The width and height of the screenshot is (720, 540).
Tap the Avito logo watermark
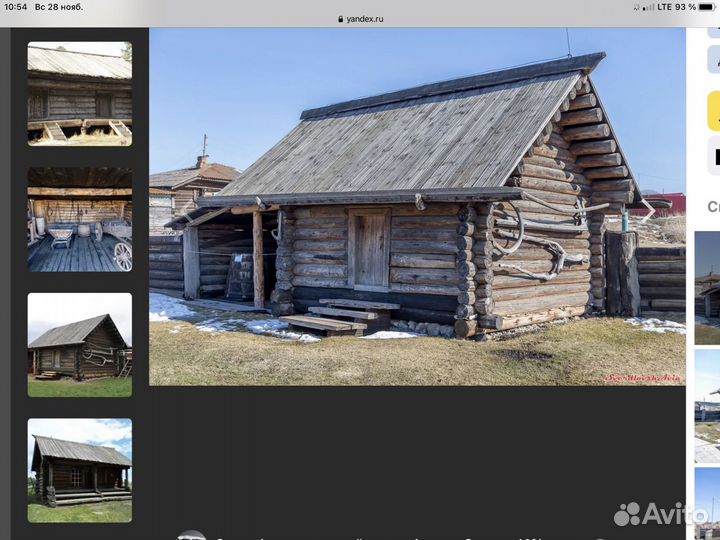click(x=661, y=513)
